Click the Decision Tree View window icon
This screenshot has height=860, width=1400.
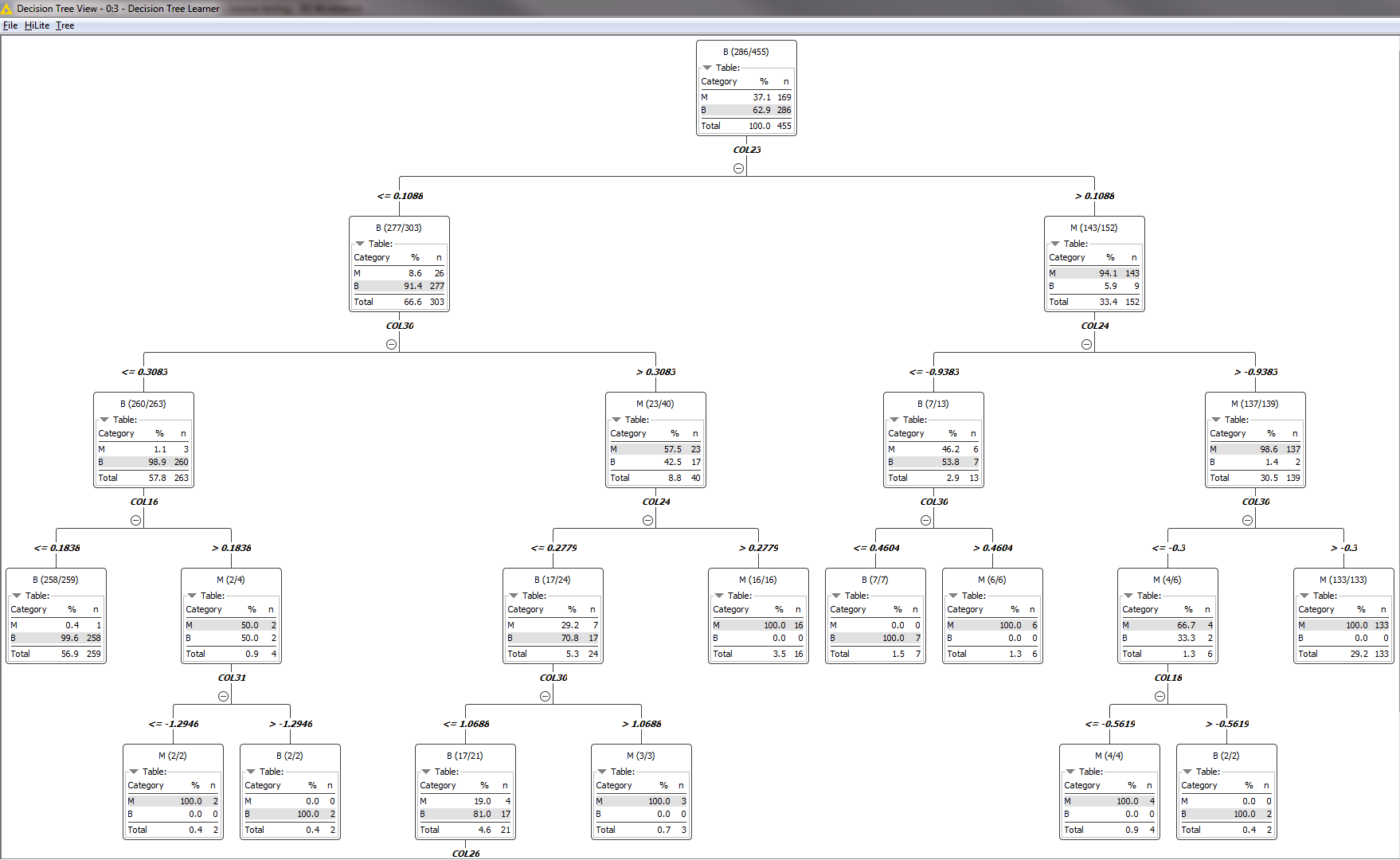pyautogui.click(x=7, y=8)
